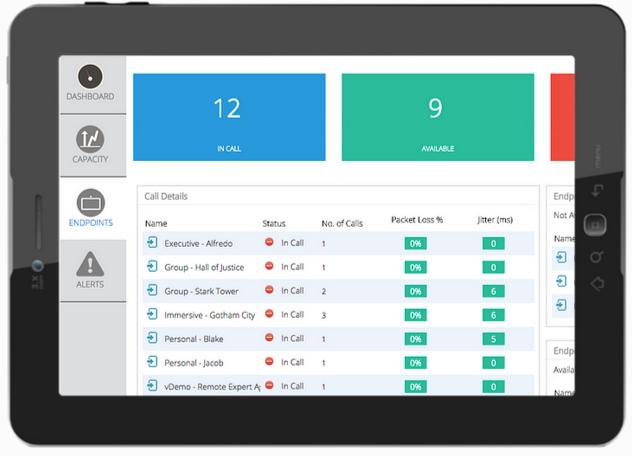Click call count 3 for Gotham City
Screen dimensions: 632x456
324,315
